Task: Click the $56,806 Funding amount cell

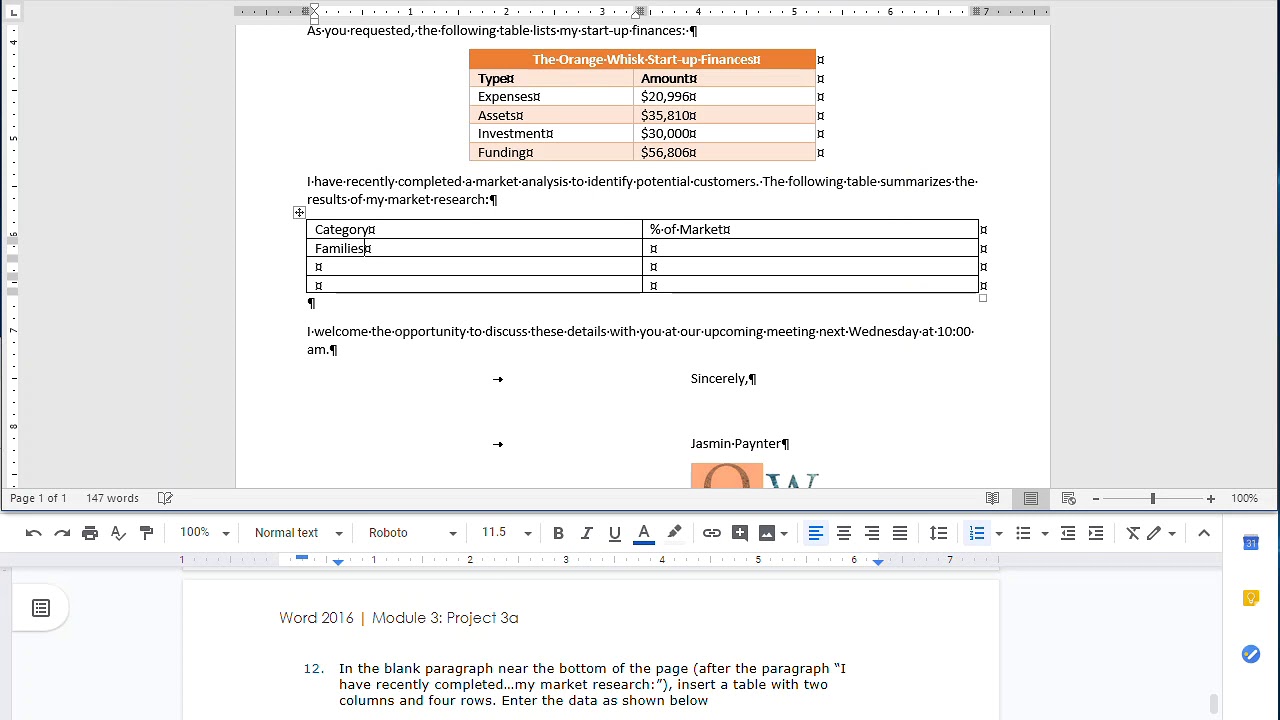Action: pyautogui.click(x=724, y=152)
